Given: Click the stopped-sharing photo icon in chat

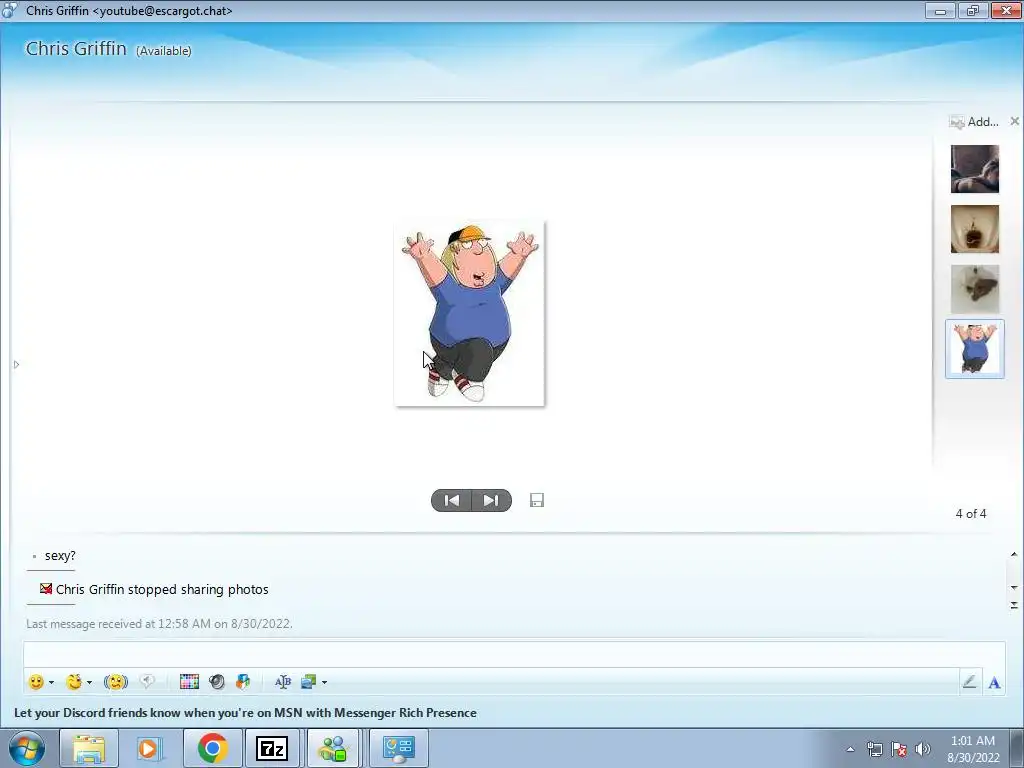Looking at the screenshot, I should (x=46, y=588).
